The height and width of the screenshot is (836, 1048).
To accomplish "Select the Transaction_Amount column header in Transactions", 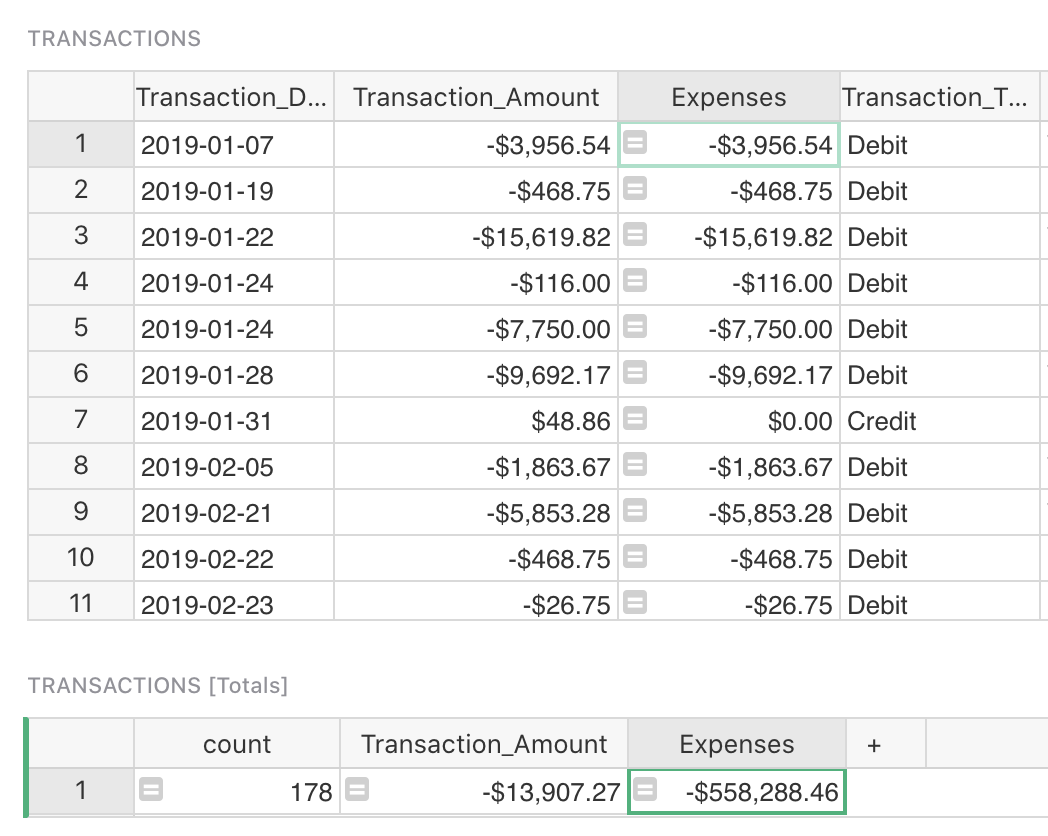I will (476, 97).
